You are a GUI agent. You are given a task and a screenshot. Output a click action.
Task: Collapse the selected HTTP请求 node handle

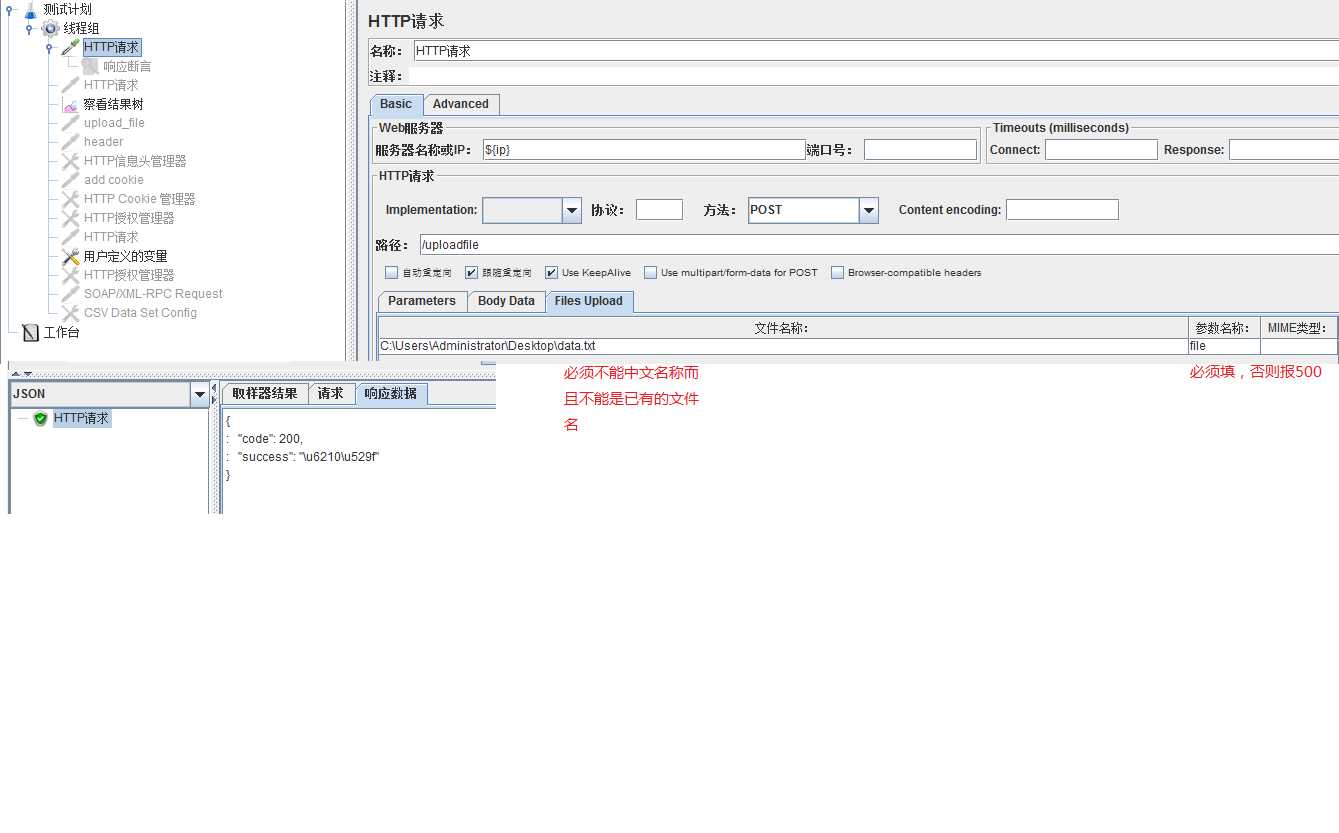[x=50, y=47]
